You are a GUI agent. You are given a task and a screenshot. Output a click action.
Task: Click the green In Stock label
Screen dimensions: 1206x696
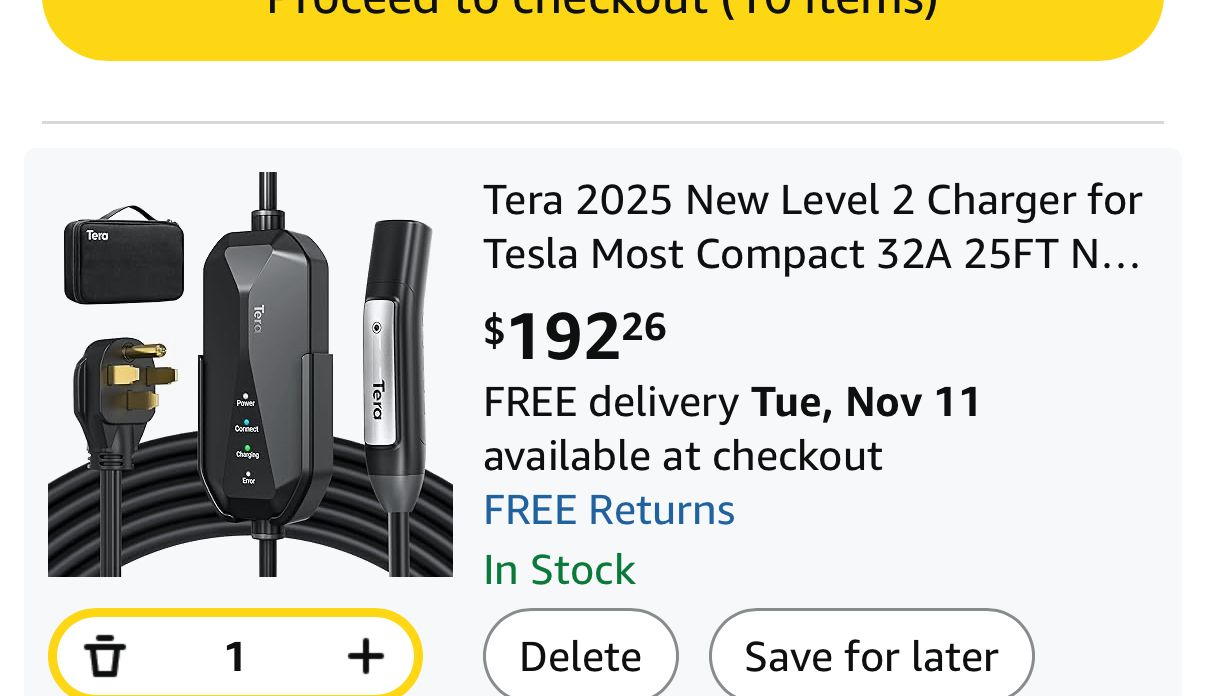tap(559, 570)
